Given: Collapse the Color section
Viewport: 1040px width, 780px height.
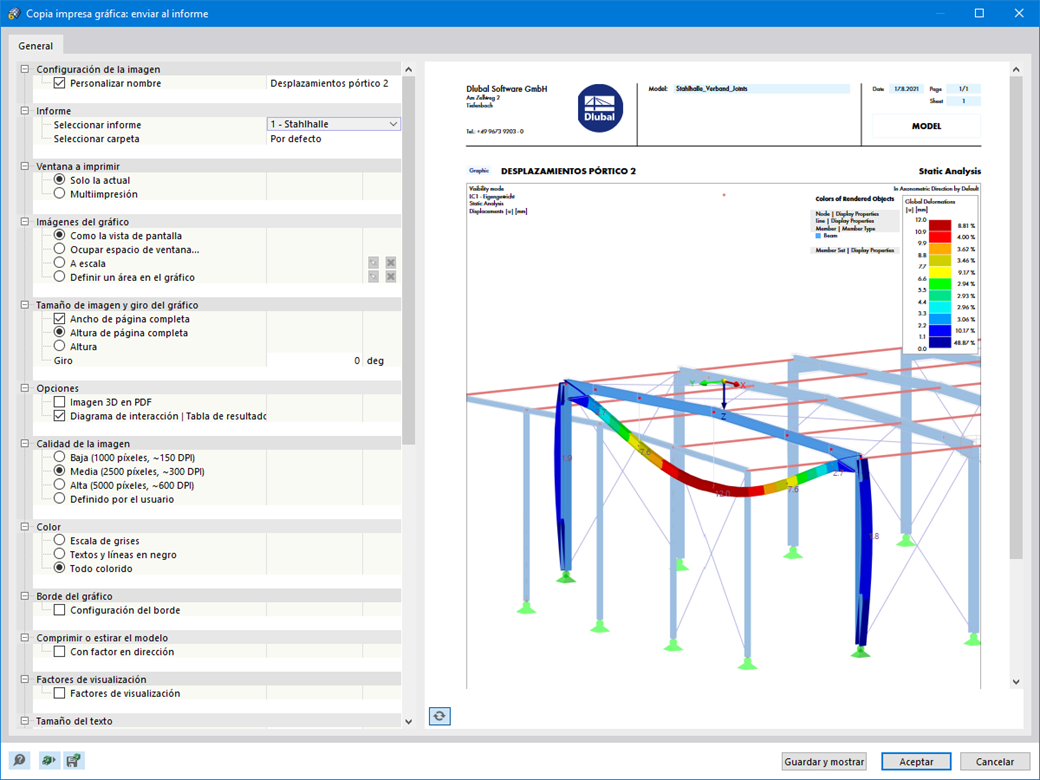Looking at the screenshot, I should tap(25, 527).
